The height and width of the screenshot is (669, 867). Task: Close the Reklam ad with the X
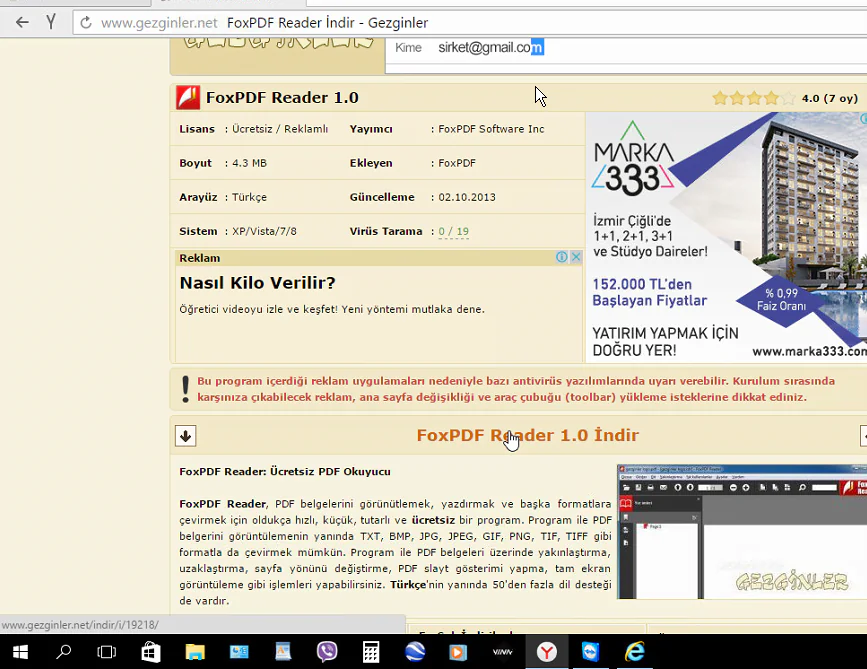point(576,257)
